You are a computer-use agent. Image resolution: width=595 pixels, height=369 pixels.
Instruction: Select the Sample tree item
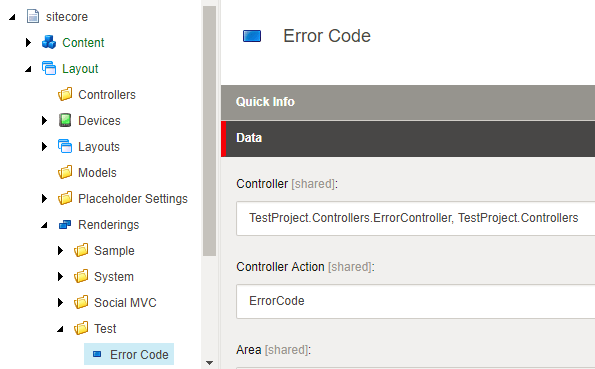pos(114,251)
